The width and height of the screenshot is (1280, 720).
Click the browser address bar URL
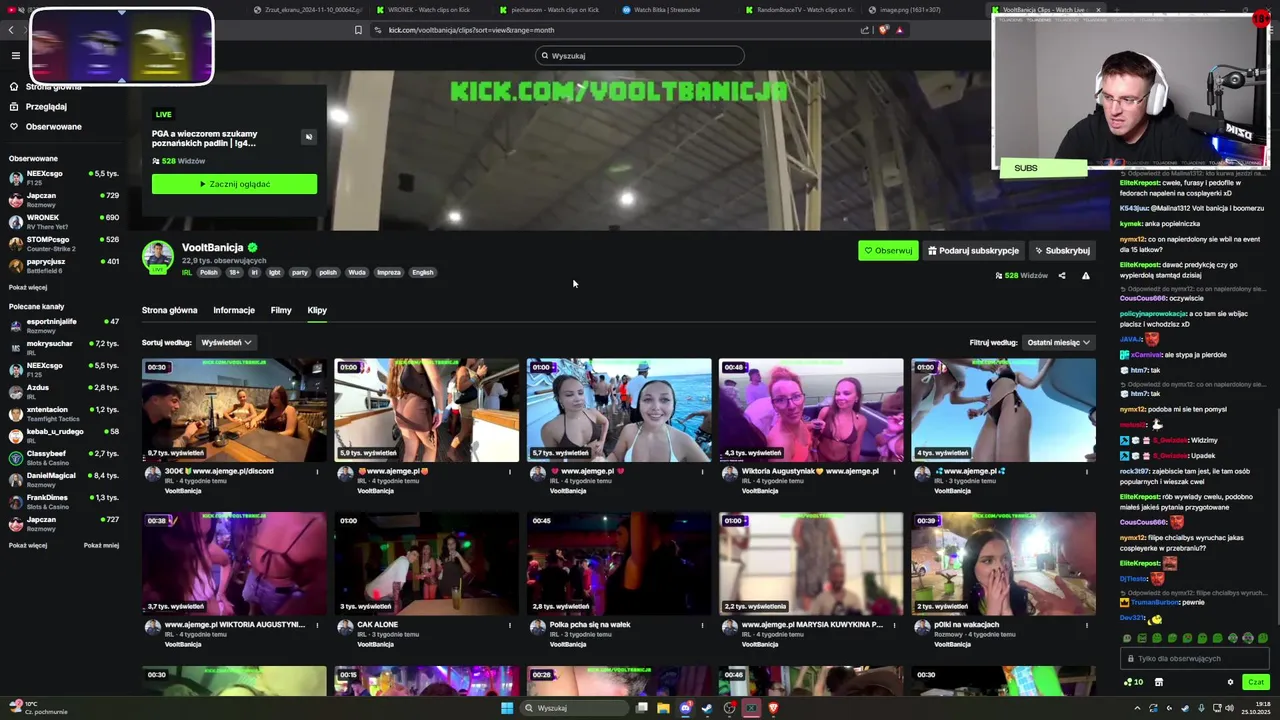[471, 30]
